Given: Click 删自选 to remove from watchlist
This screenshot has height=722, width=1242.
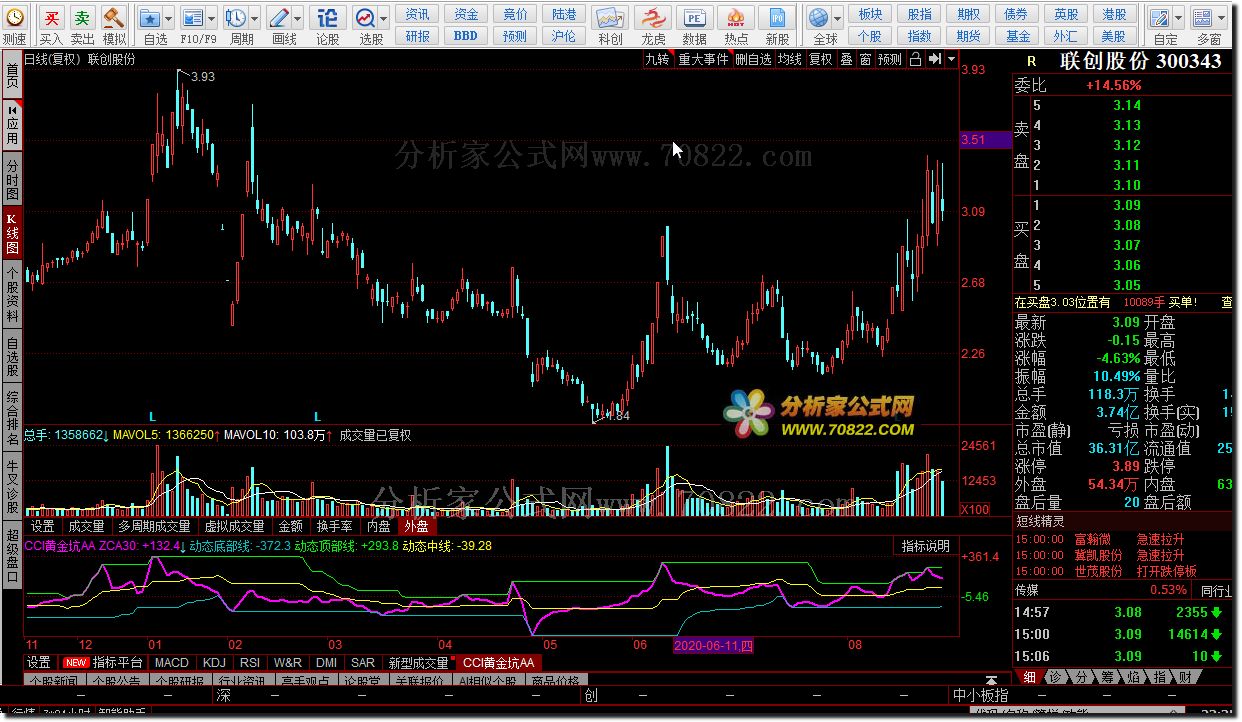Looking at the screenshot, I should (753, 59).
